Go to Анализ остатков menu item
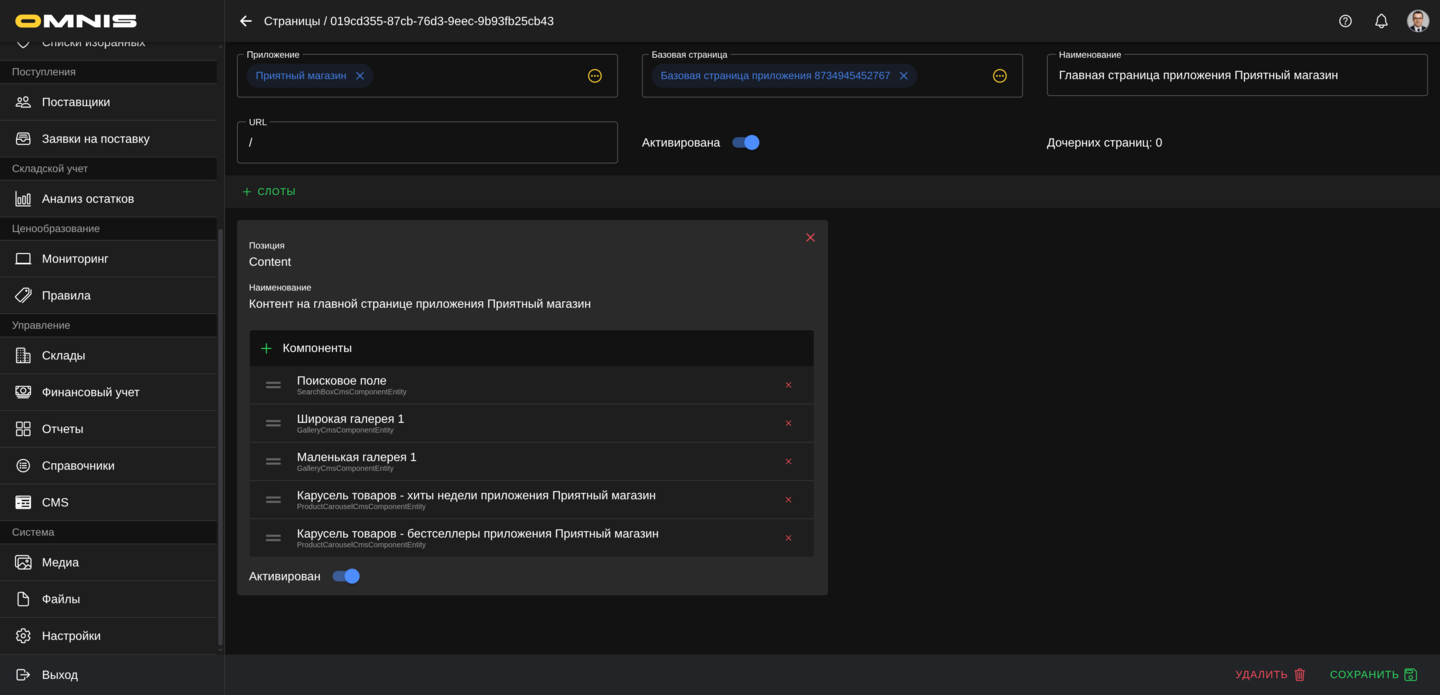 pos(88,199)
